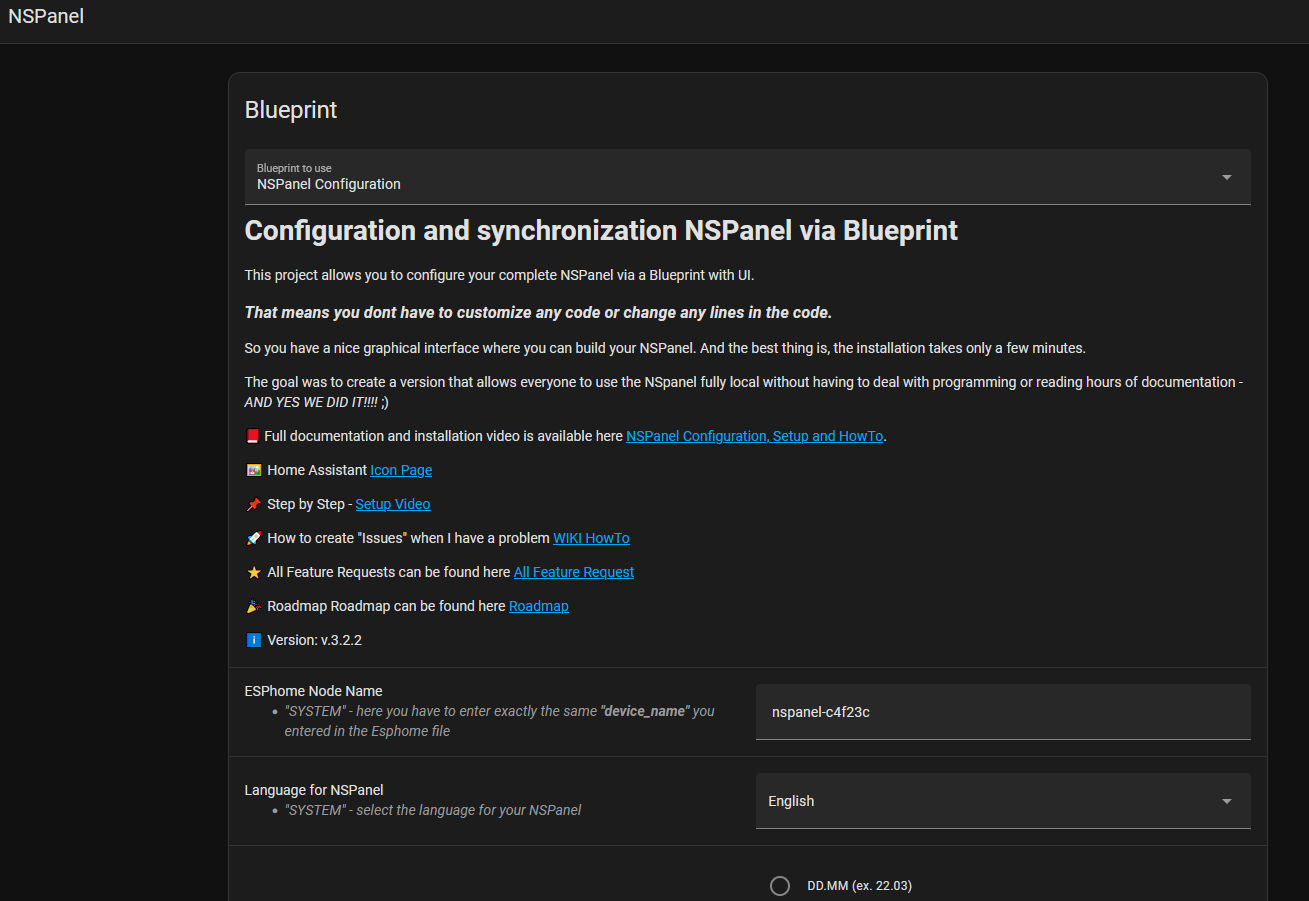The image size is (1309, 901).
Task: Click the star icon beside Feature Requests
Action: (x=253, y=572)
